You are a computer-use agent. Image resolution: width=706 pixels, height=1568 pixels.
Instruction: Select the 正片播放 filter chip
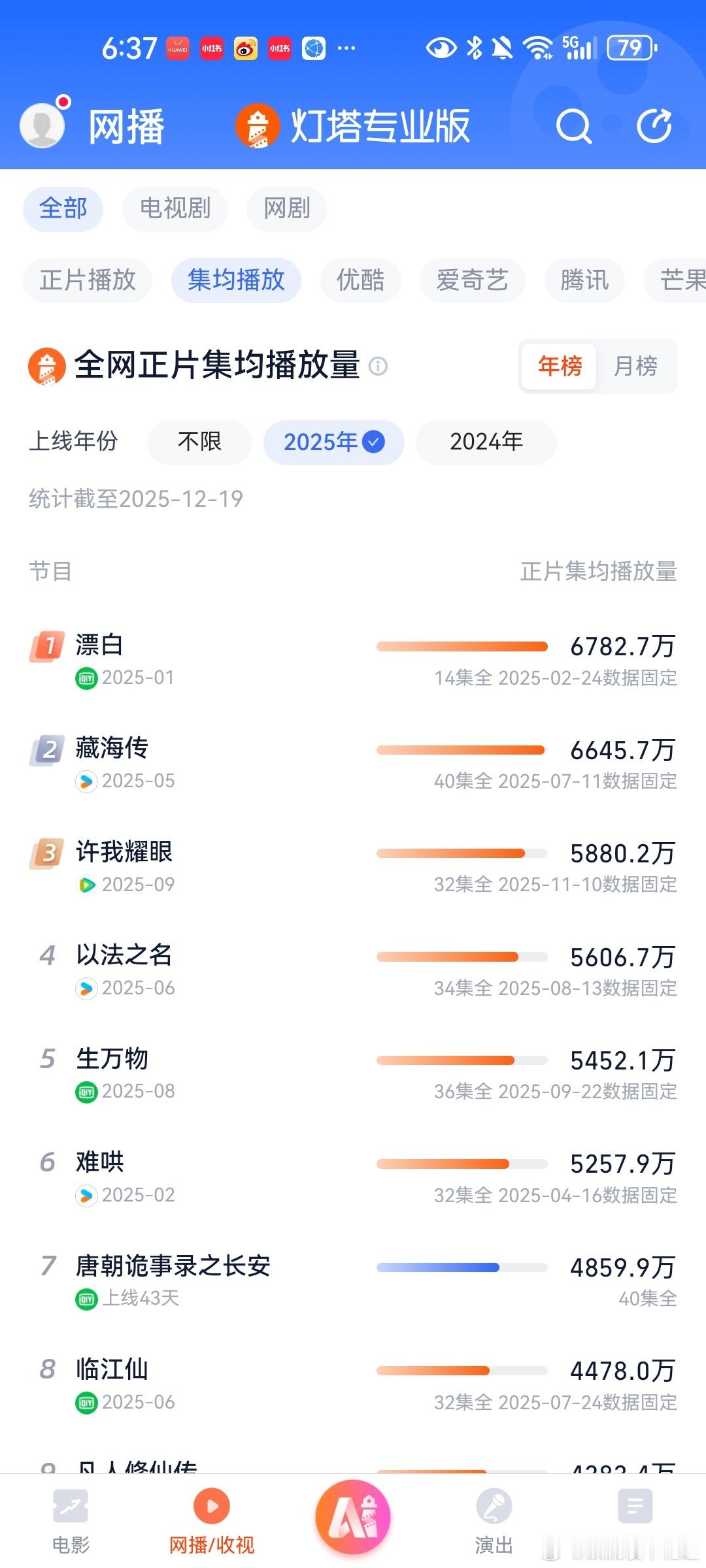(88, 280)
